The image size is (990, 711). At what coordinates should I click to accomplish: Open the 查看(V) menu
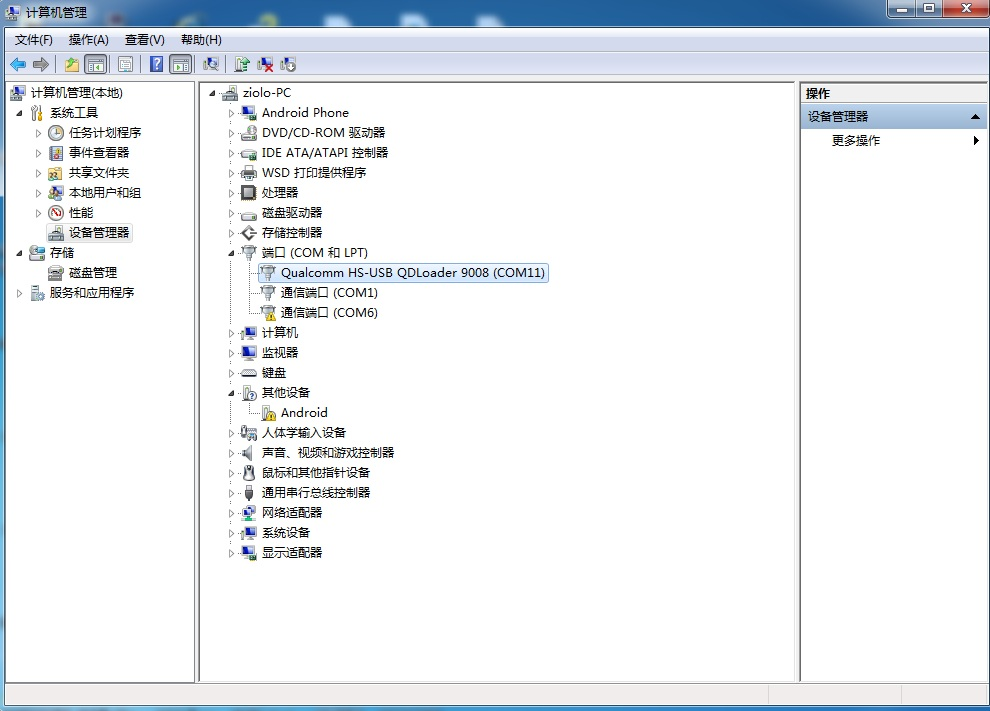(x=145, y=40)
